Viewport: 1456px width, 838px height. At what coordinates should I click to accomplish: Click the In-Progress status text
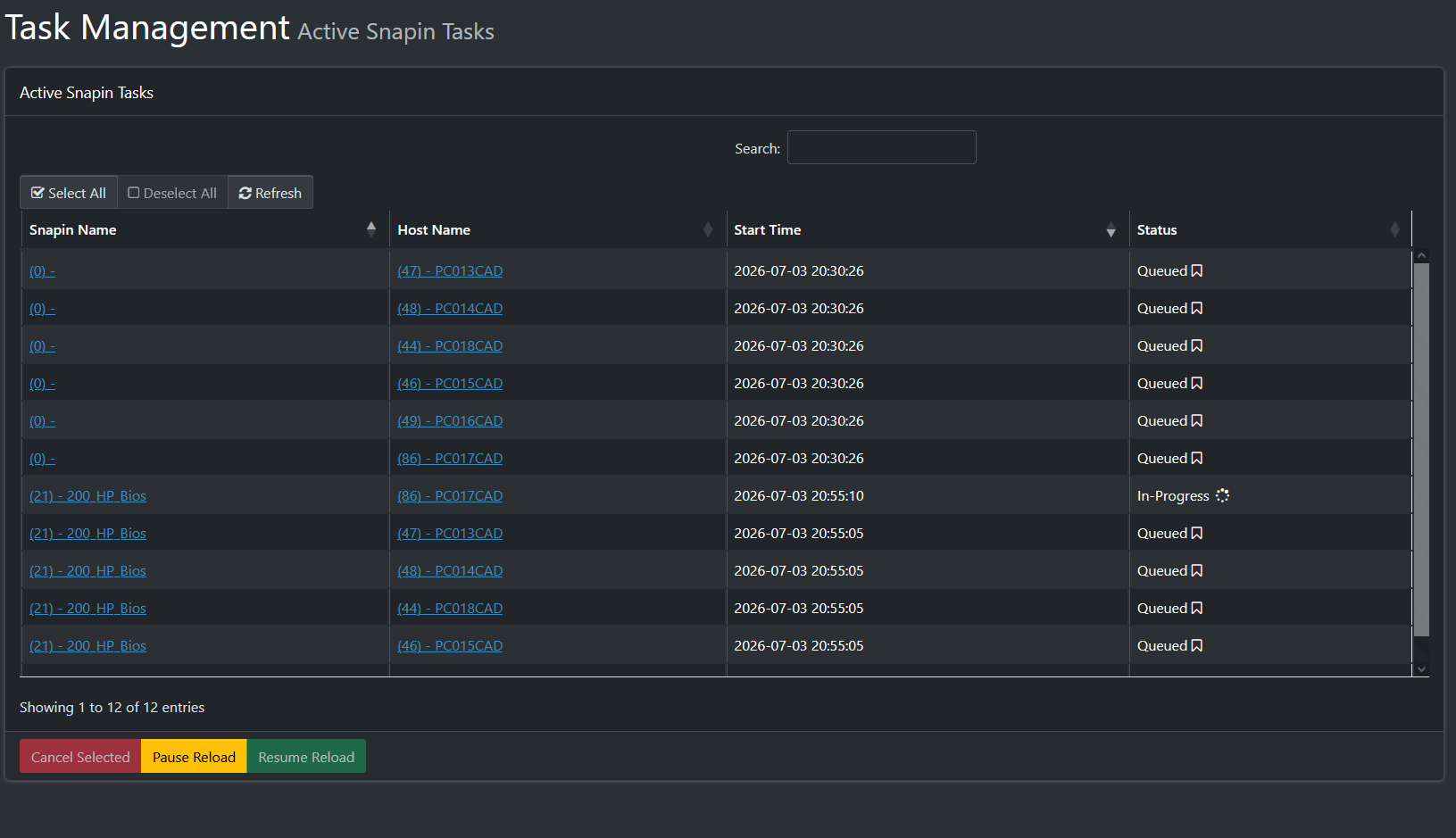(x=1173, y=495)
